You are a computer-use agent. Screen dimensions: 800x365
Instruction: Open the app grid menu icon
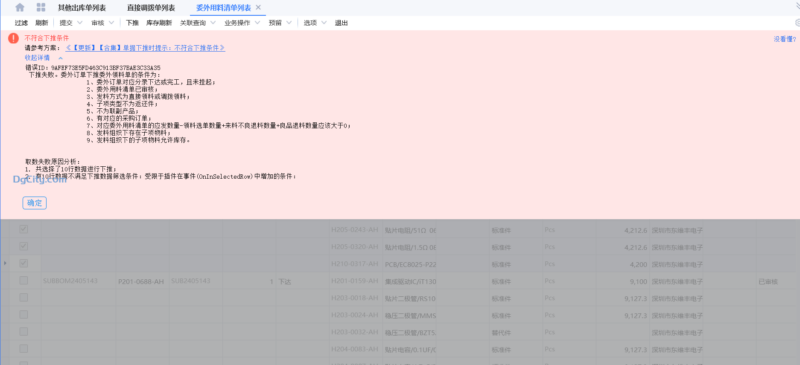41,7
